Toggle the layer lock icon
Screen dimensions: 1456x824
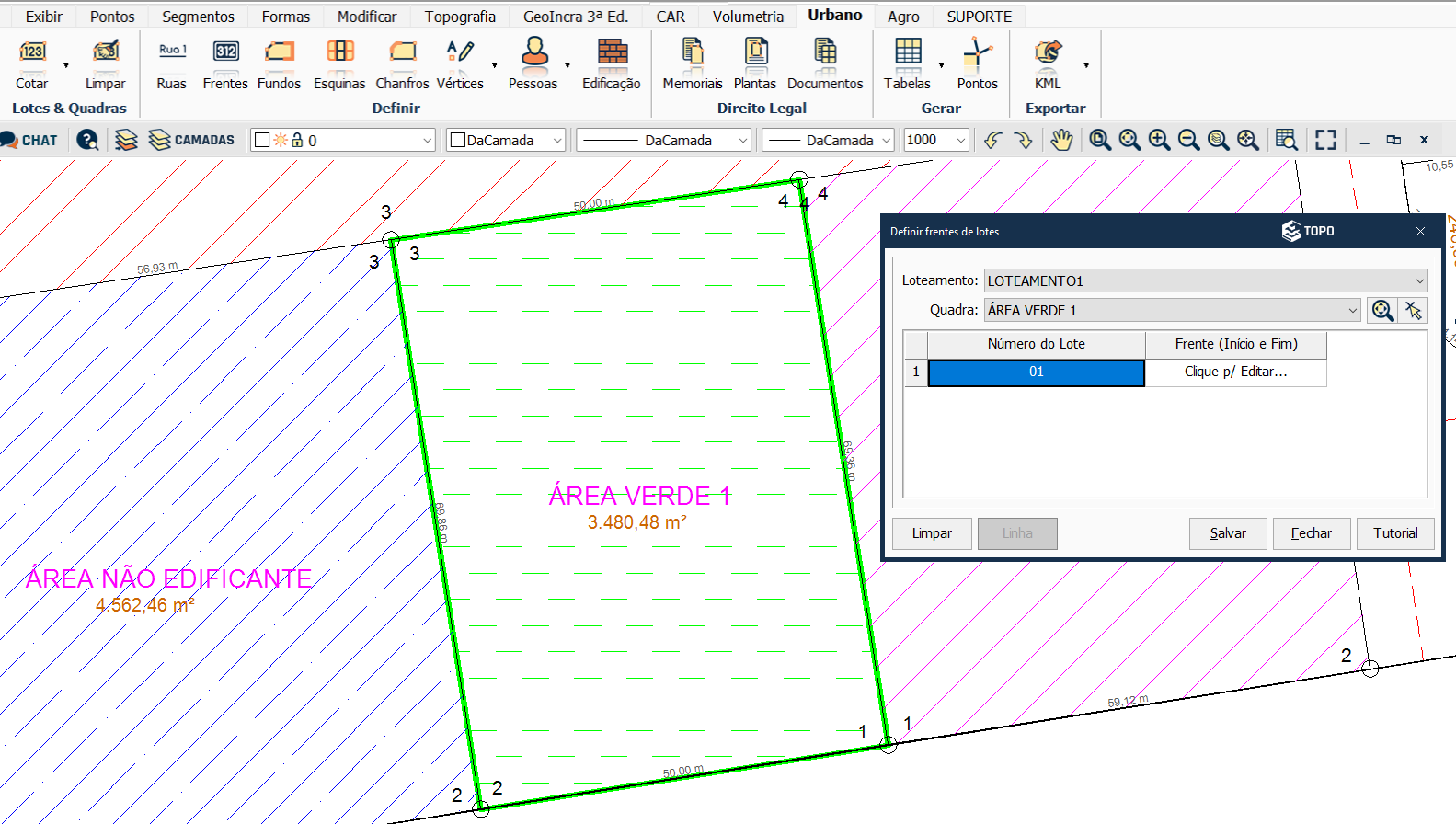[x=297, y=140]
